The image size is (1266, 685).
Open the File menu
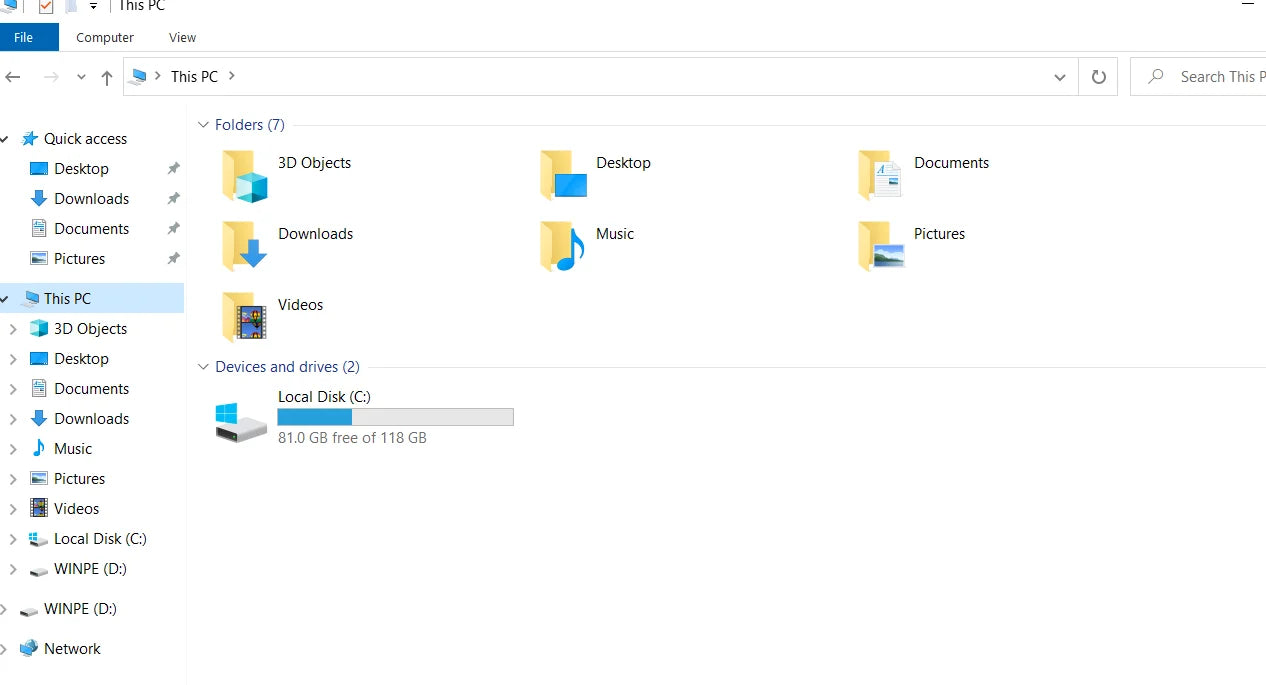(x=24, y=38)
